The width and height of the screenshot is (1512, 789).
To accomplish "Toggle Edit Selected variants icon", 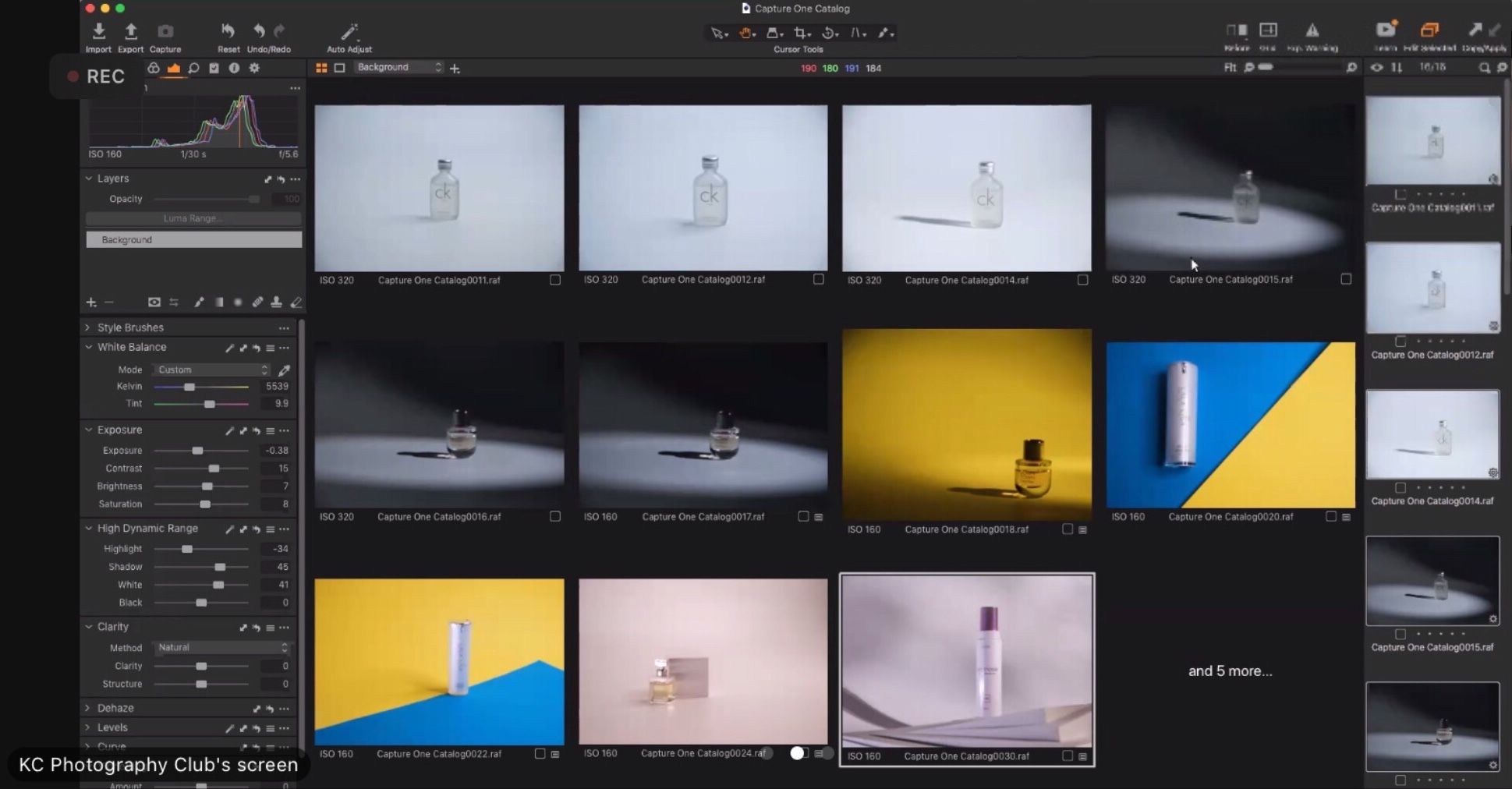I will click(1429, 30).
